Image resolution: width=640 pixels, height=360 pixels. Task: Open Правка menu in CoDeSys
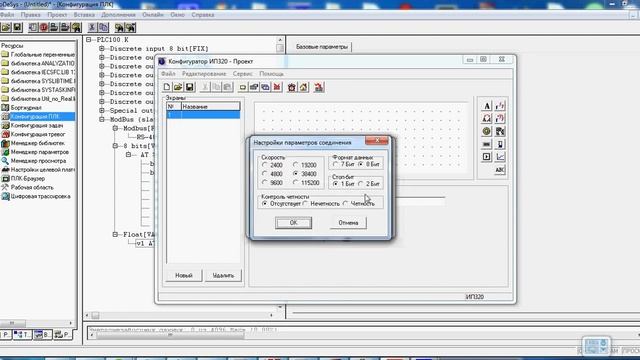click(x=31, y=15)
